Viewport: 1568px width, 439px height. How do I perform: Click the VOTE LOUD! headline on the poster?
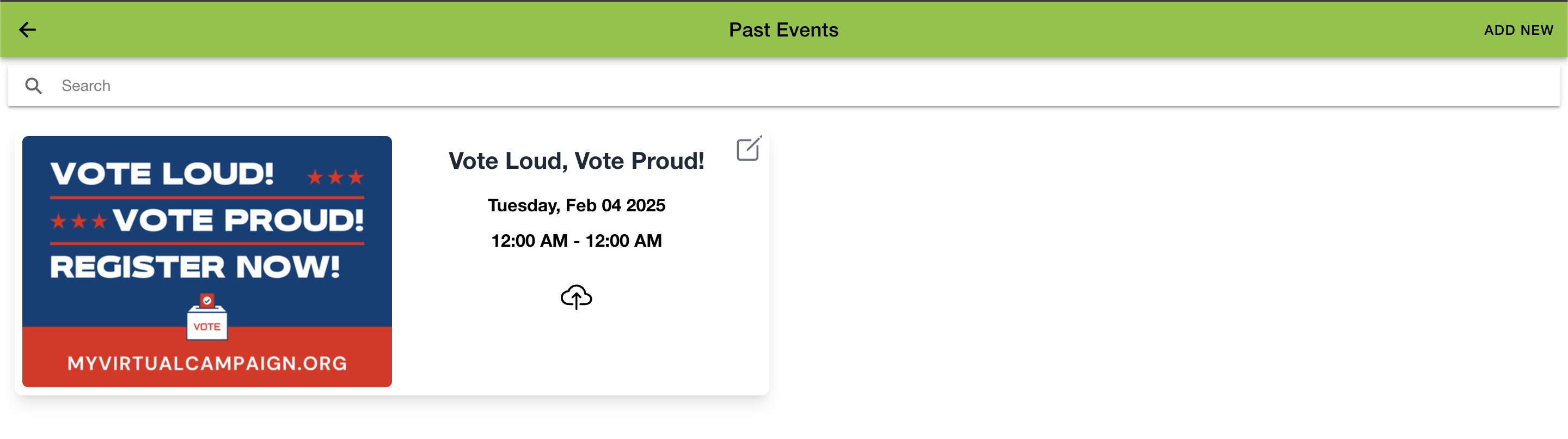click(x=162, y=174)
